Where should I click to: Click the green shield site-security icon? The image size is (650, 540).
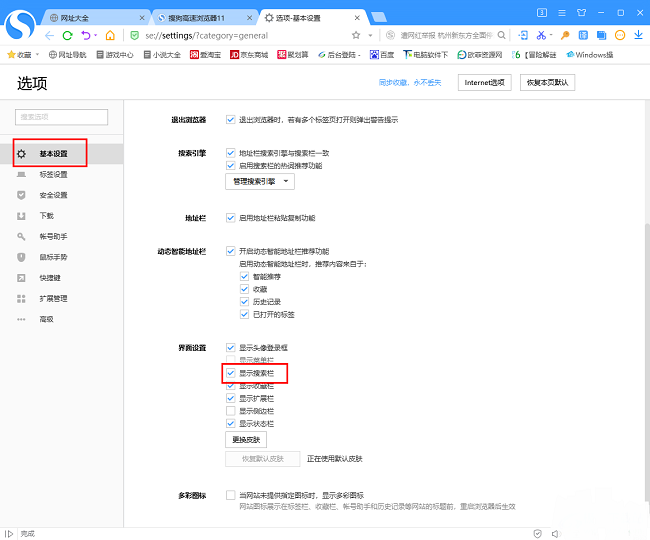pyautogui.click(x=134, y=36)
